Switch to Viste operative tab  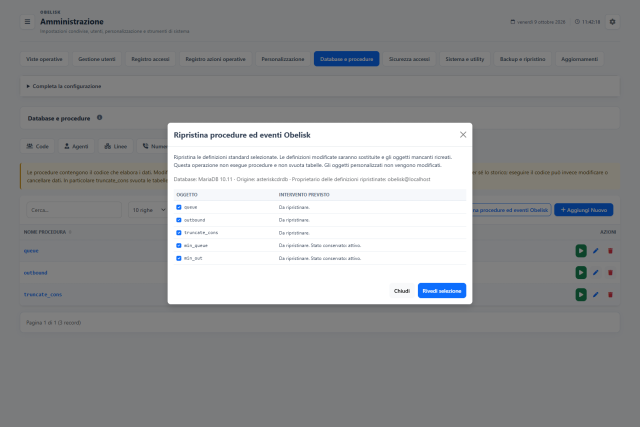44,59
